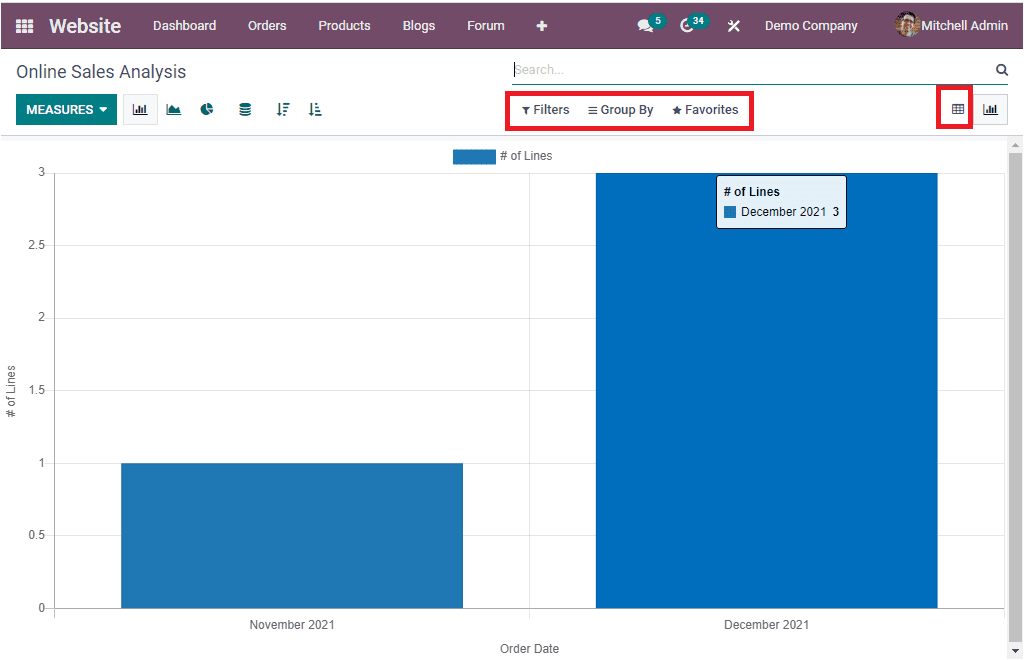Switch to the pivot table view
Viewport: 1024px width, 660px height.
point(956,108)
